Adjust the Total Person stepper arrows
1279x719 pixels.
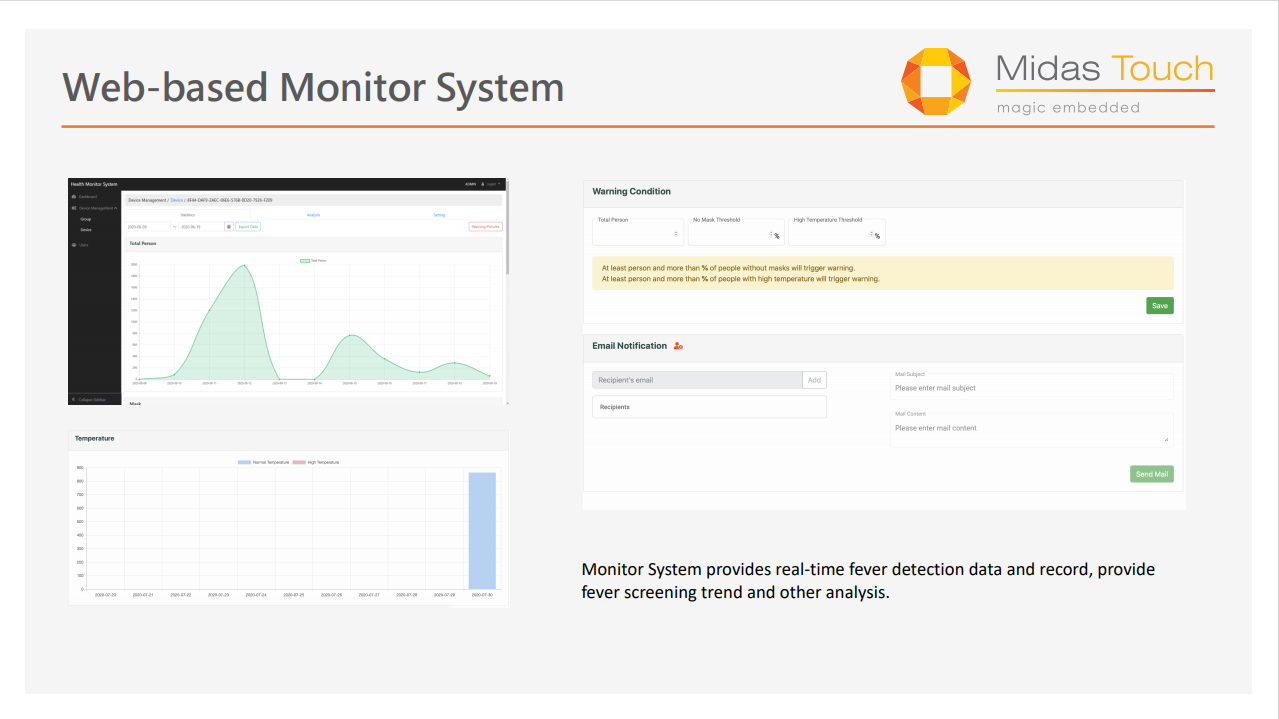pyautogui.click(x=676, y=234)
